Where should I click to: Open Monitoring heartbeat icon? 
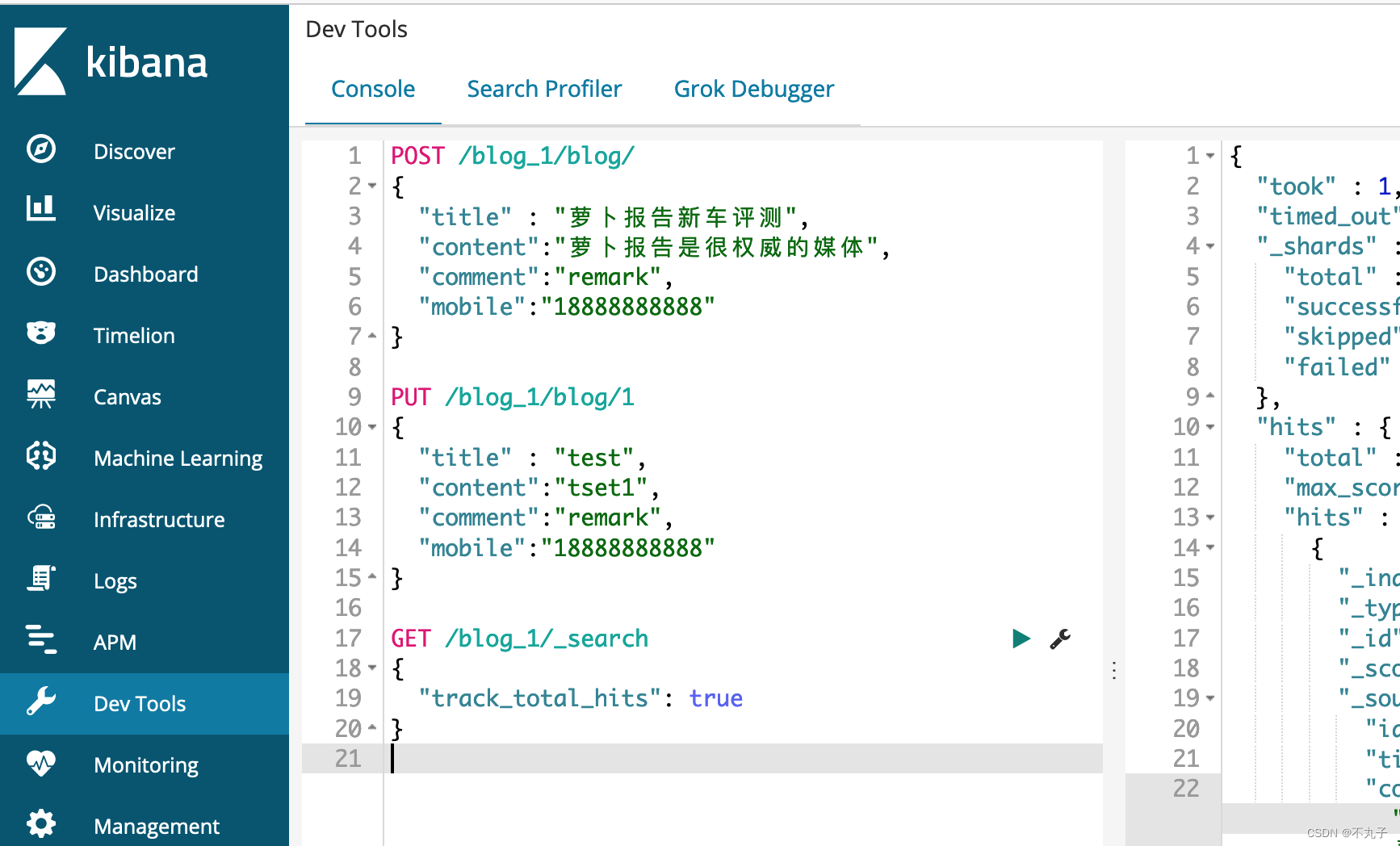pos(41,763)
